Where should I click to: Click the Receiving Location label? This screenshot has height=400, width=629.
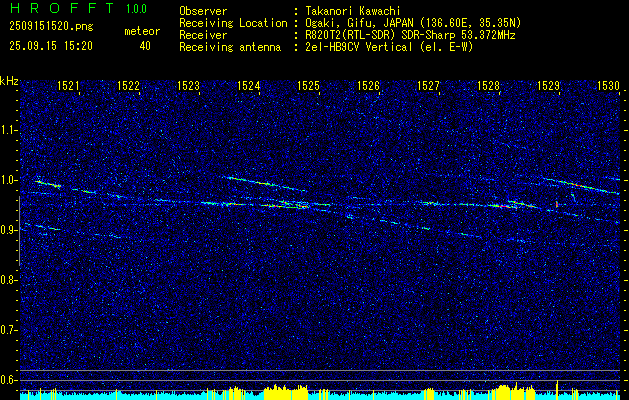233,23
